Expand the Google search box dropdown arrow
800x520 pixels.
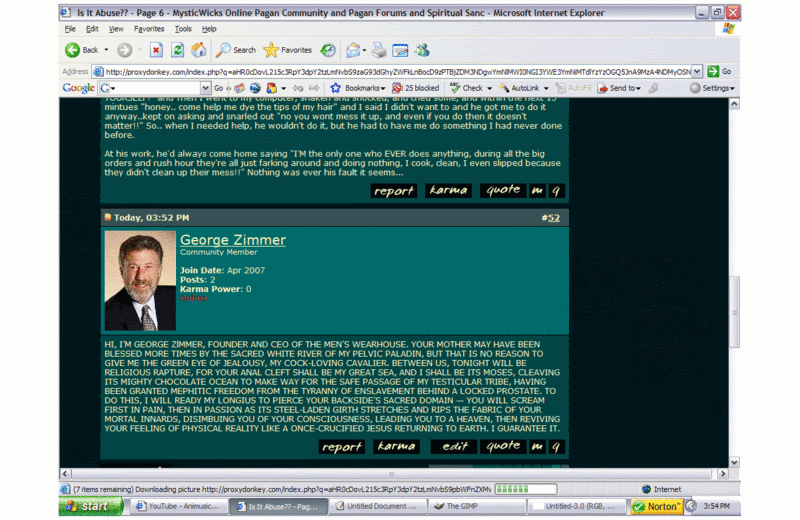205,88
